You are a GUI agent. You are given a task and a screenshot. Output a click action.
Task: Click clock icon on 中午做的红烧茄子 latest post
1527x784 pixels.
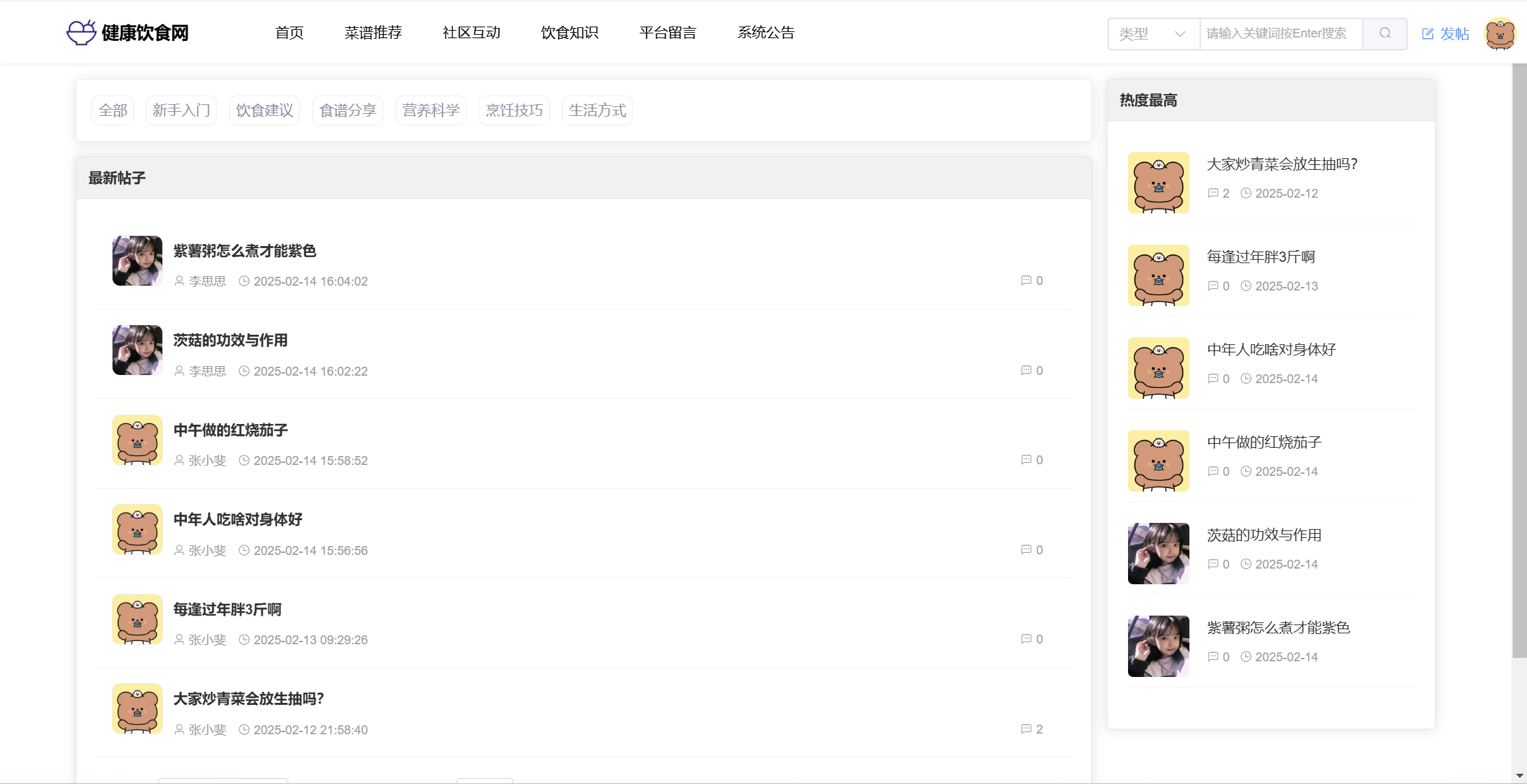click(x=244, y=460)
